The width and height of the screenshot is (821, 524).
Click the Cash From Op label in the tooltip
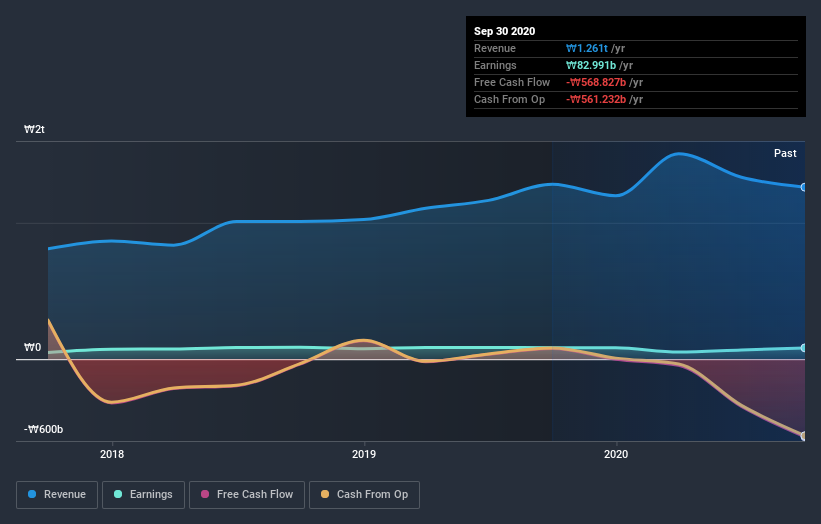(509, 99)
